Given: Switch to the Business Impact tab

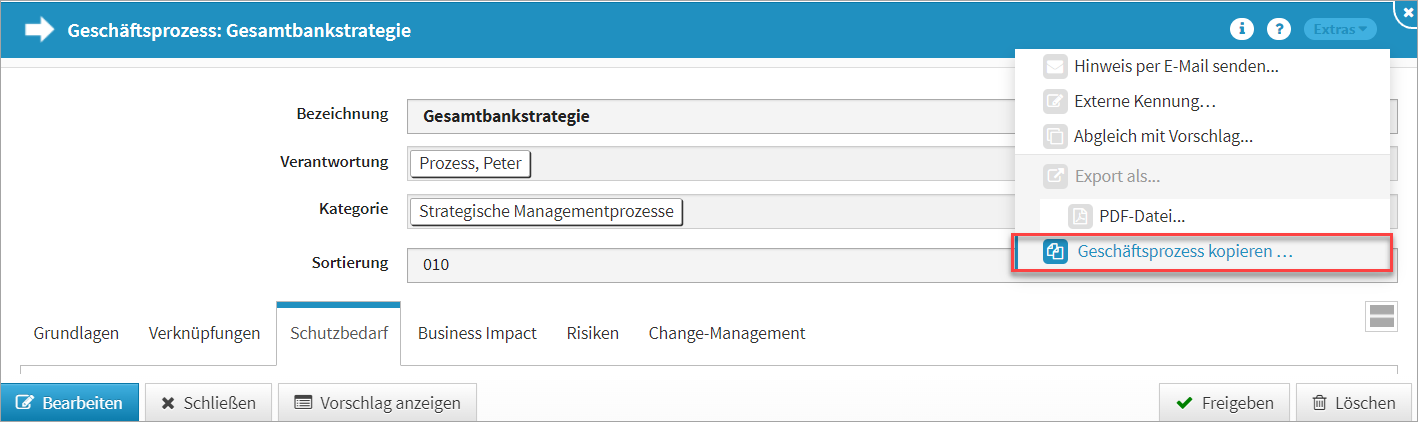Looking at the screenshot, I should point(477,333).
